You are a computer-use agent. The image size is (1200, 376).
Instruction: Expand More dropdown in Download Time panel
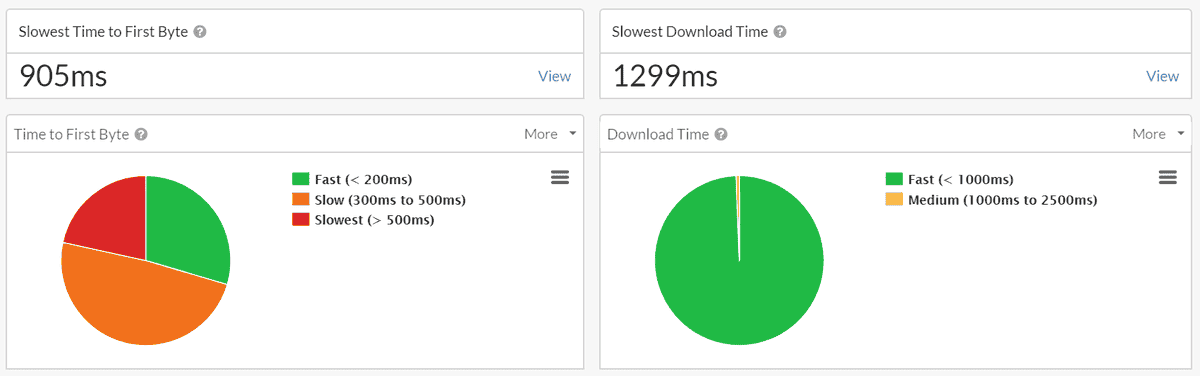(x=1158, y=134)
